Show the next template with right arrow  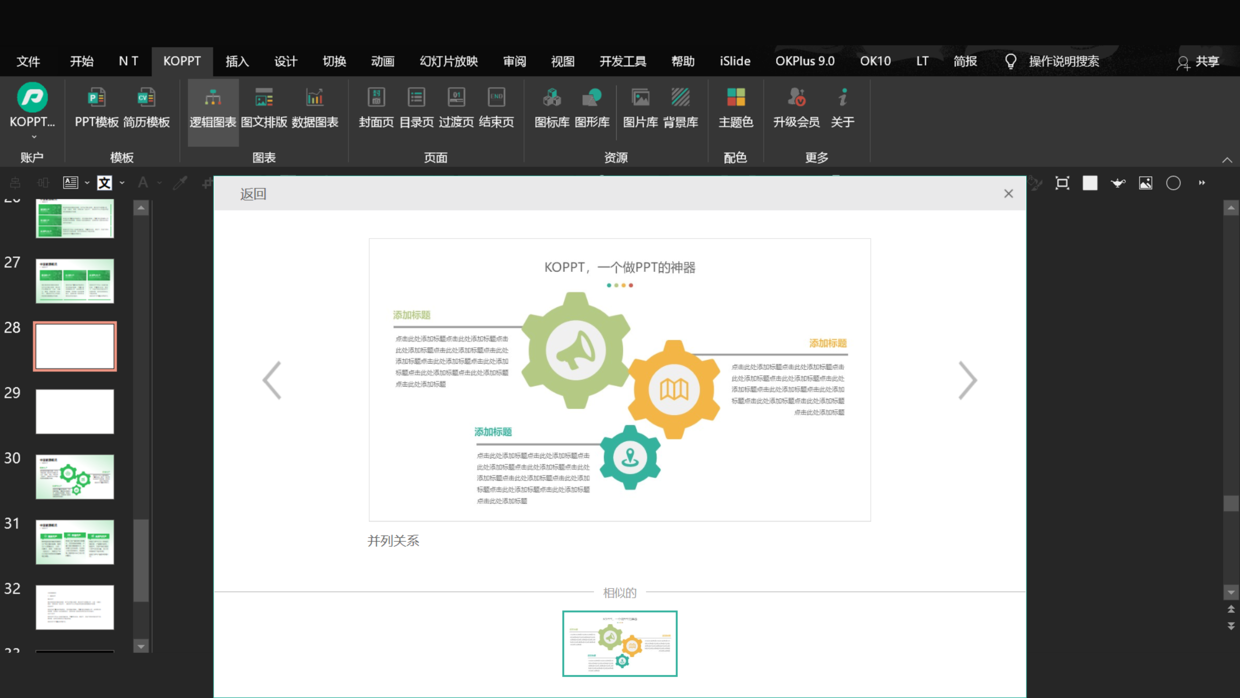point(967,380)
